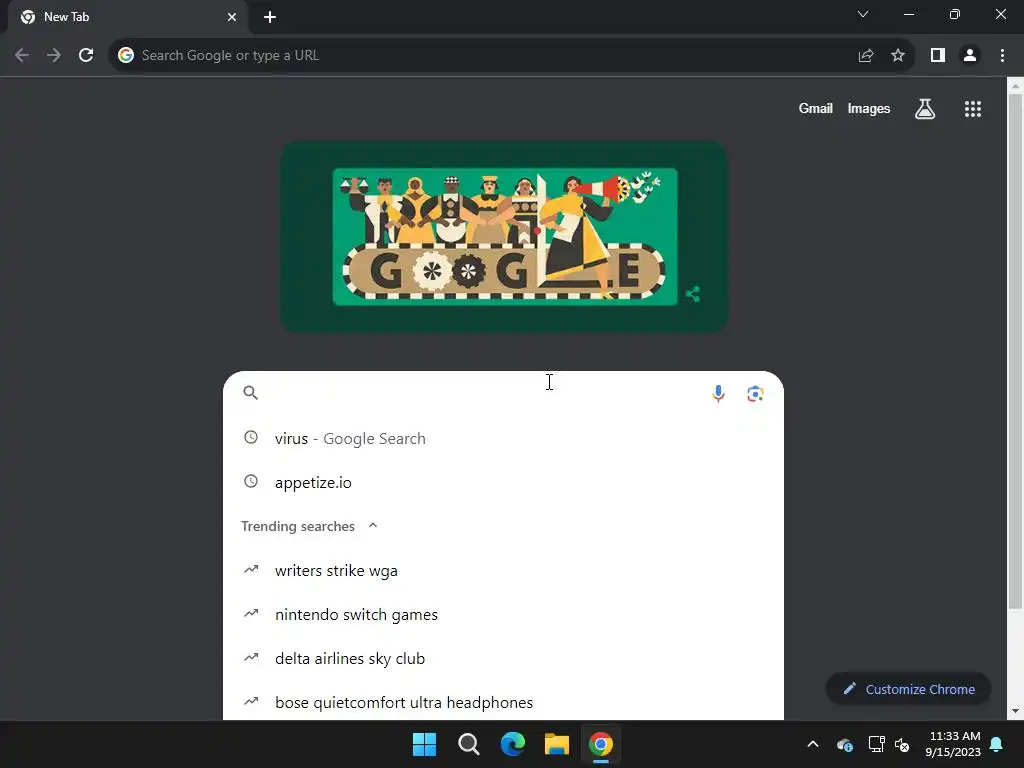This screenshot has width=1024, height=768.
Task: Open the clock and date flyout
Action: [x=953, y=744]
